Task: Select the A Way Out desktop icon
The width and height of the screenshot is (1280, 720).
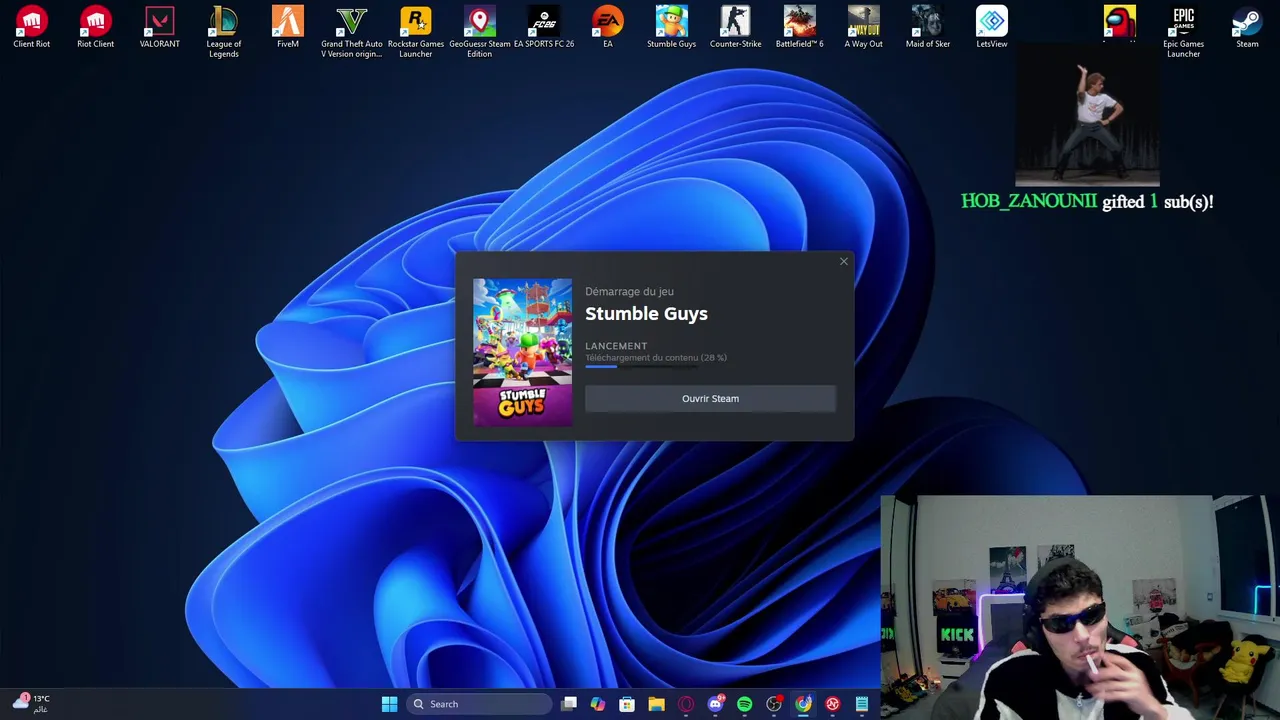Action: (863, 27)
